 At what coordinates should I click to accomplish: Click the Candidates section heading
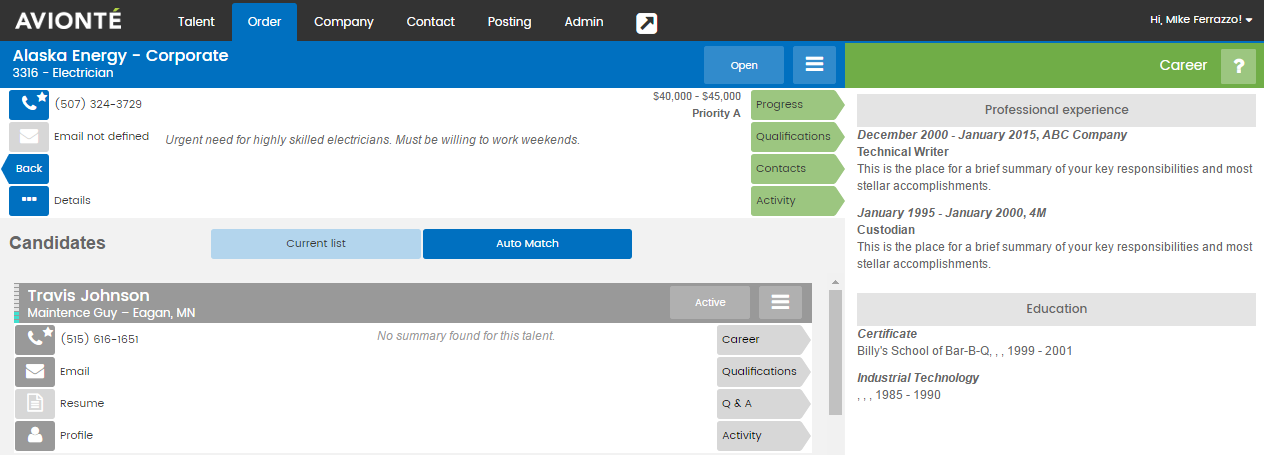pyautogui.click(x=57, y=243)
